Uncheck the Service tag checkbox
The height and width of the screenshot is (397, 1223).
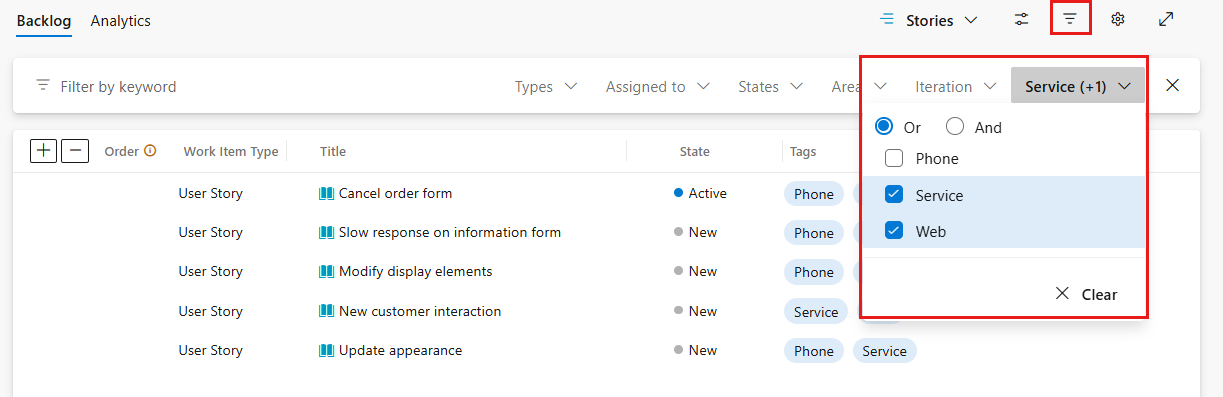pos(894,195)
